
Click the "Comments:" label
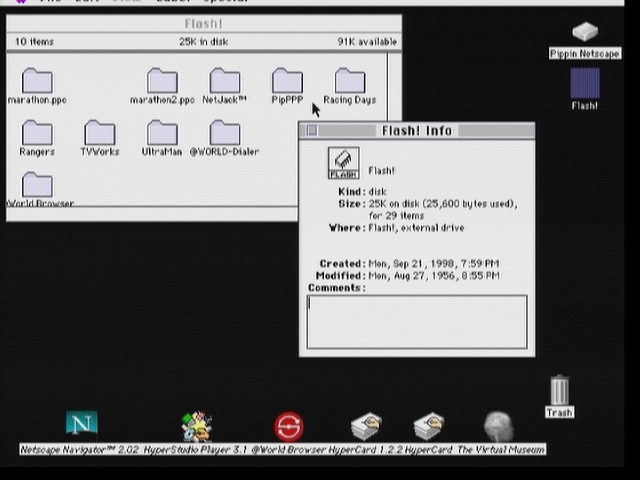point(337,288)
